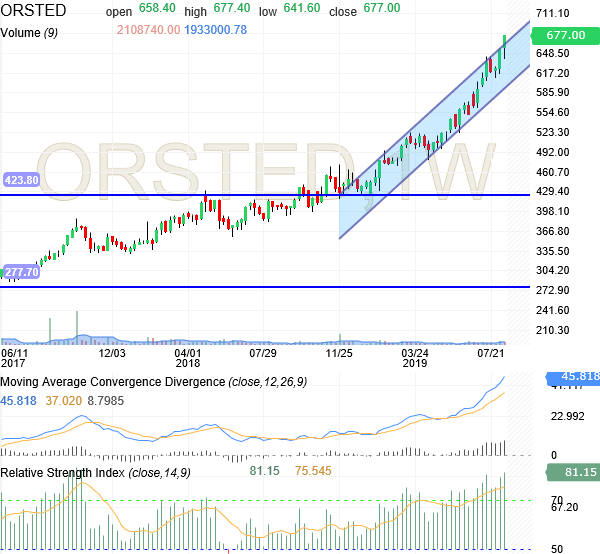
Task: Click the 07/29 date axis label
Action: (x=263, y=353)
